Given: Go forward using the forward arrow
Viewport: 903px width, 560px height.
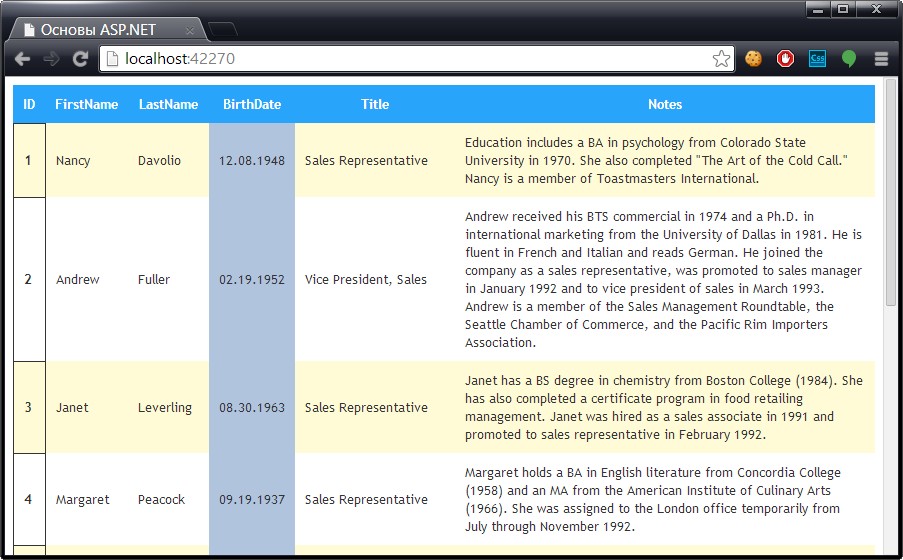Looking at the screenshot, I should (51, 59).
